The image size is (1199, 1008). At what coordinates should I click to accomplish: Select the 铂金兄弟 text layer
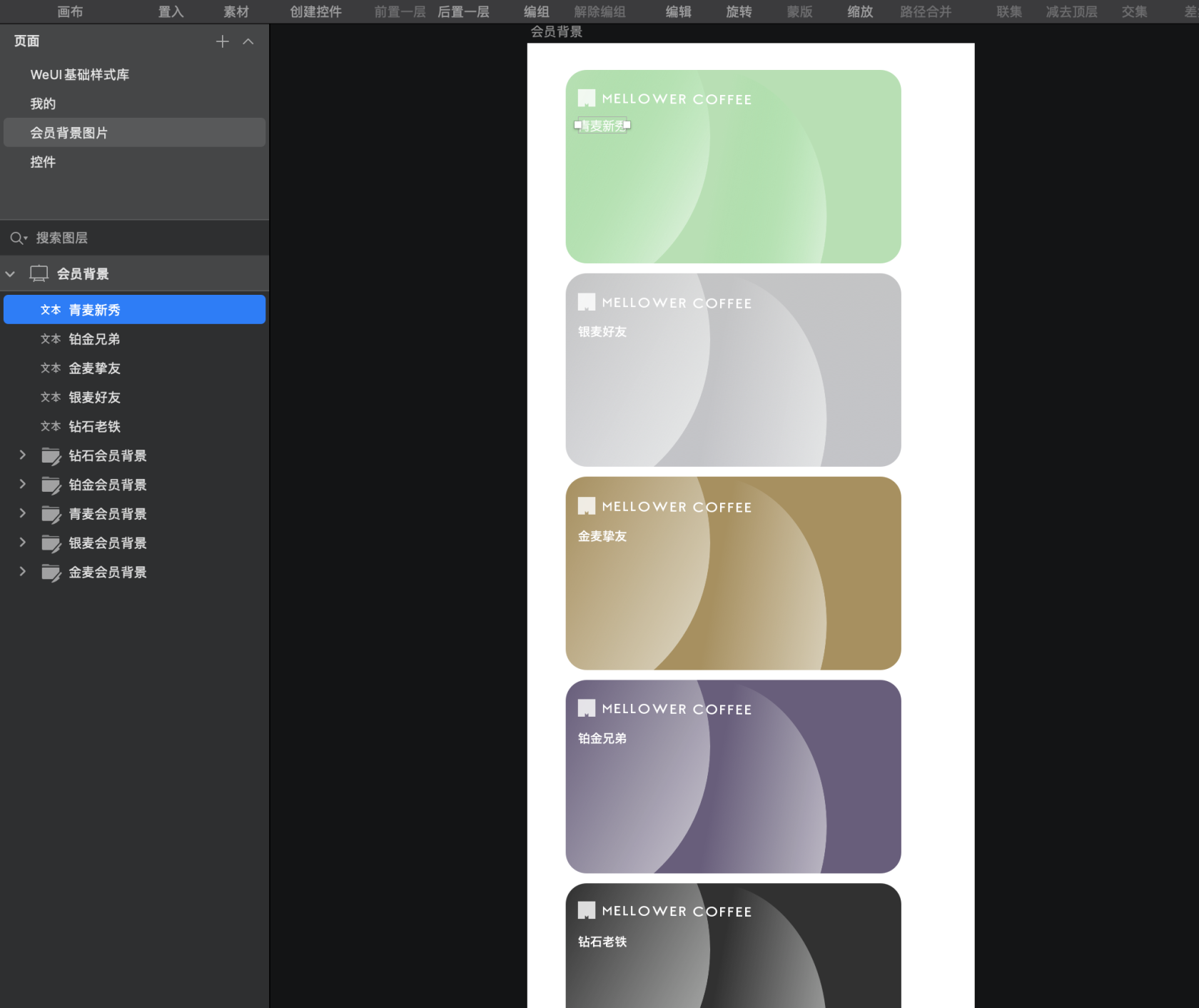(134, 339)
